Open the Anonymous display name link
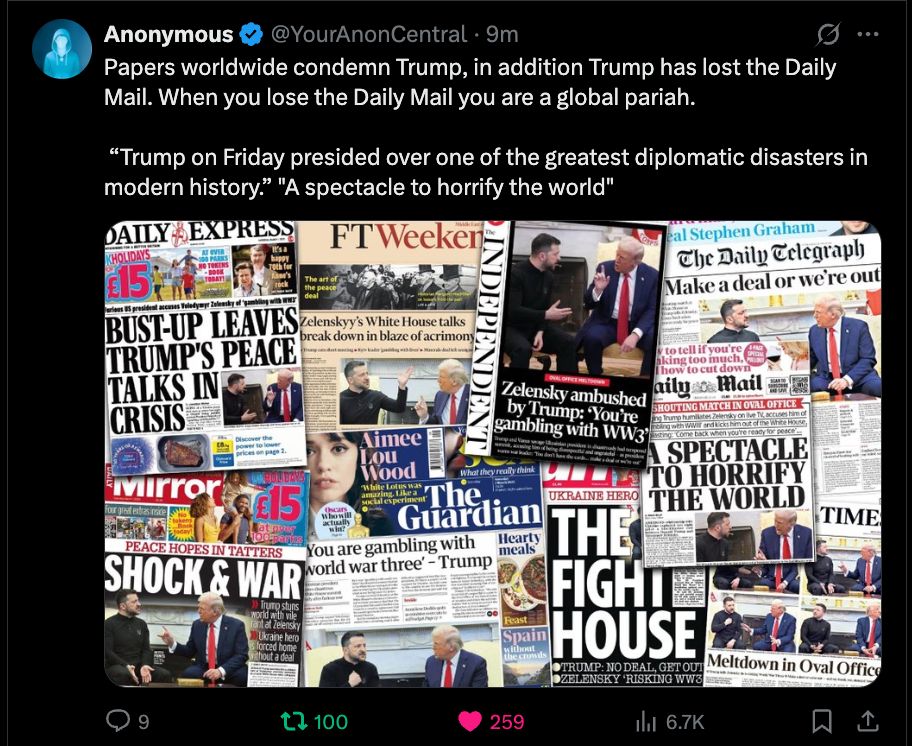This screenshot has width=912, height=746. 168,35
